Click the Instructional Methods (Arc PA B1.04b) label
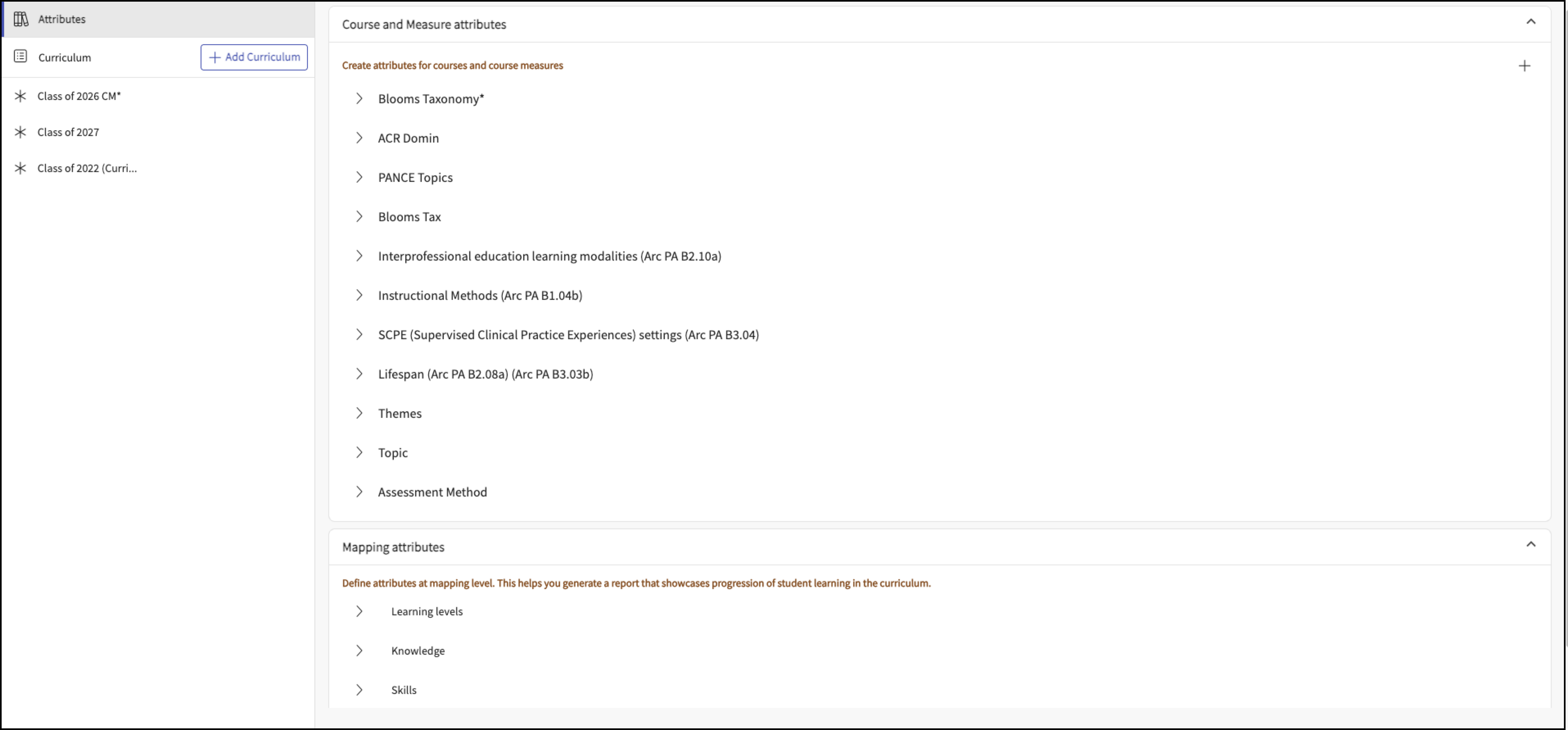The image size is (1568, 730). point(480,295)
